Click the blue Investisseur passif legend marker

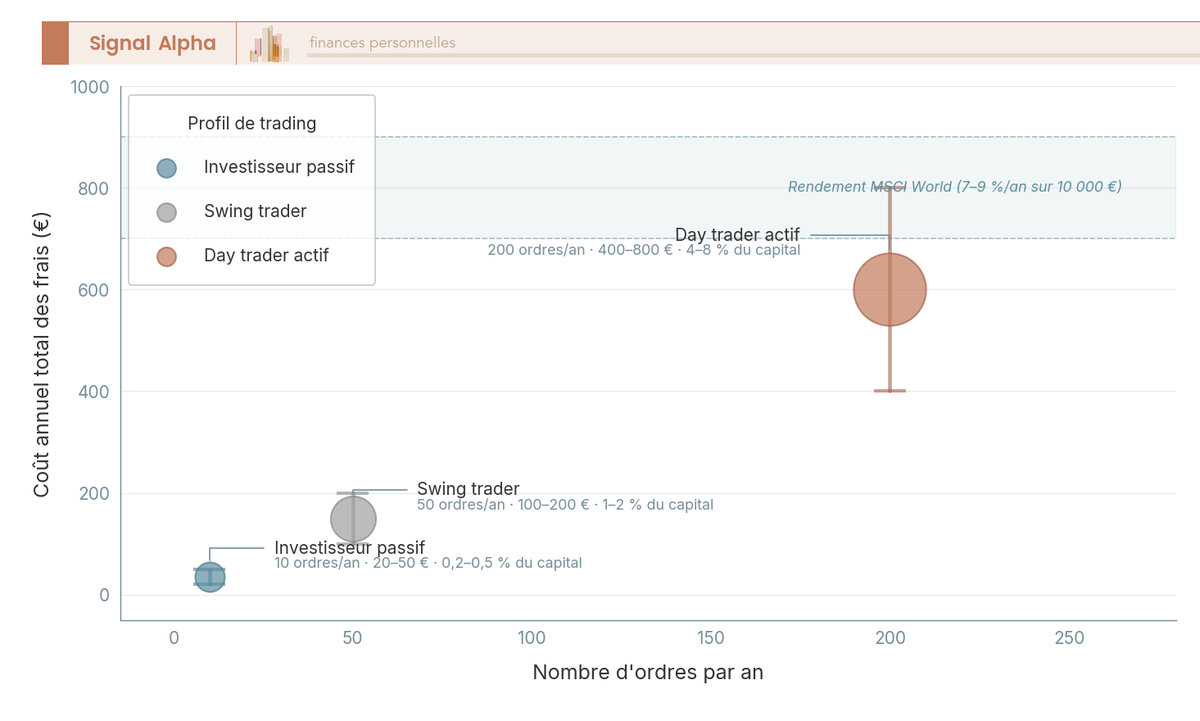[167, 168]
